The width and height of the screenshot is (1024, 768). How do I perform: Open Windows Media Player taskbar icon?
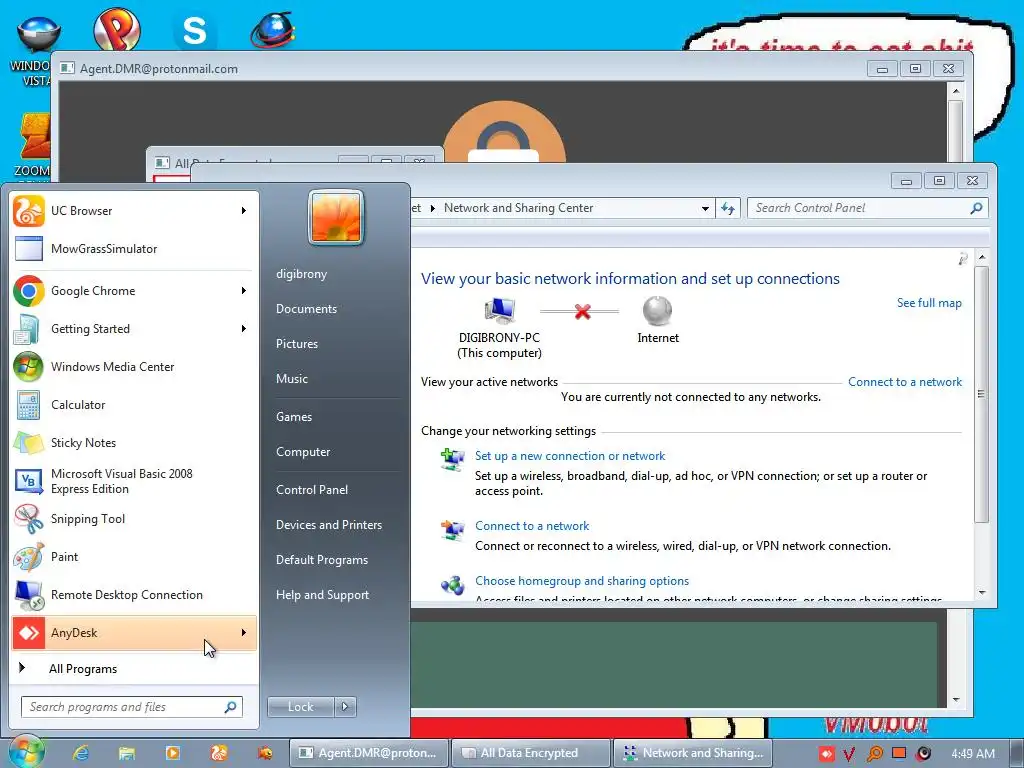[173, 753]
